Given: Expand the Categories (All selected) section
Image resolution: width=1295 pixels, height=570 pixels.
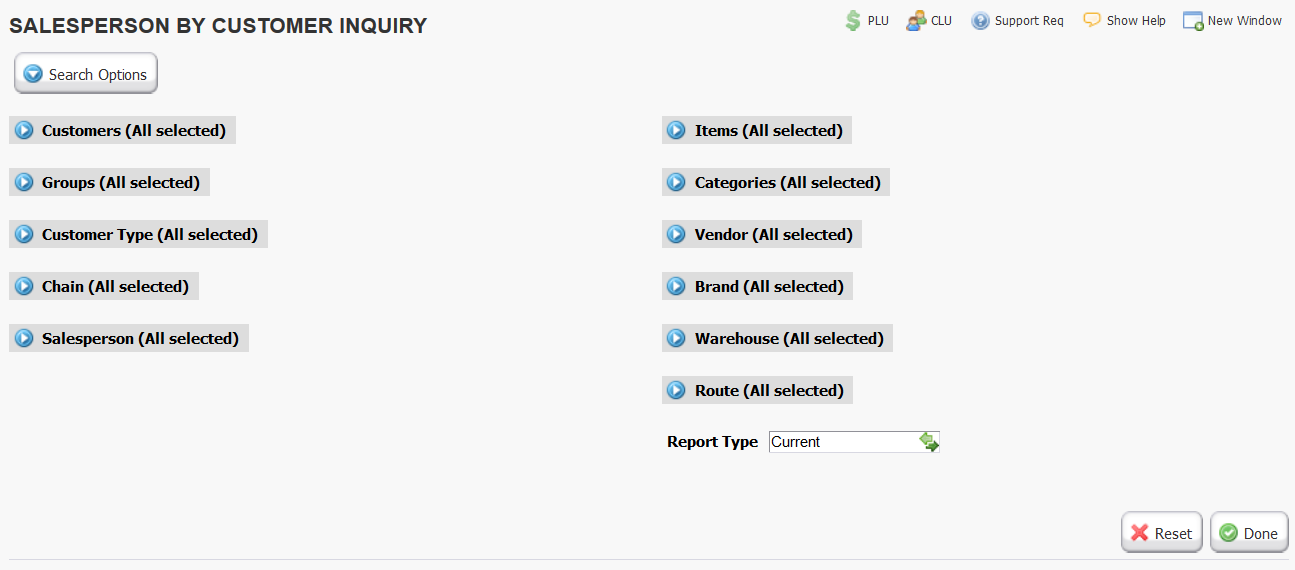Looking at the screenshot, I should tap(776, 183).
